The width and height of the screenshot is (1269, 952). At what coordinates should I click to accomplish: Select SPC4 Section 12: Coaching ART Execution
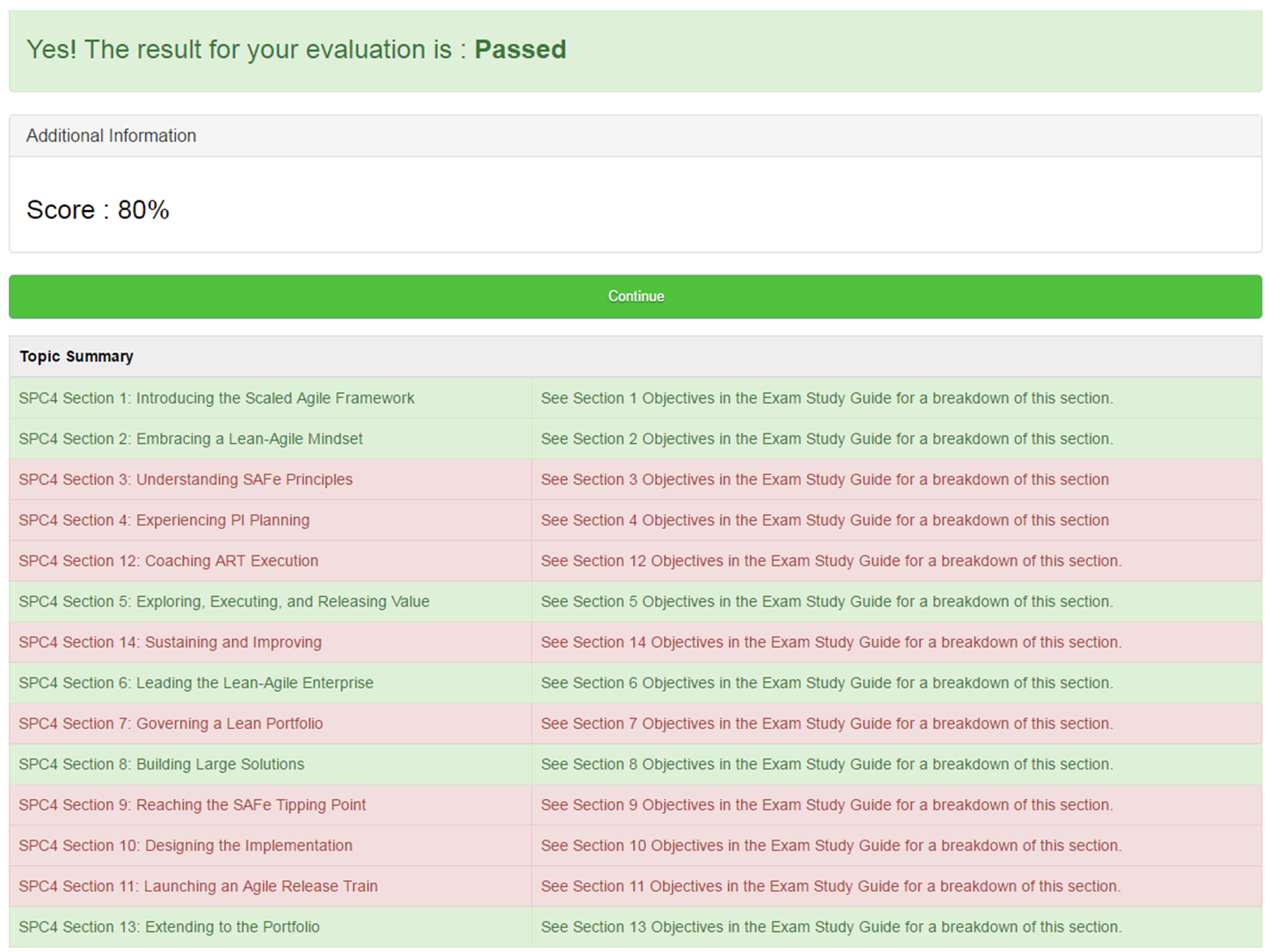point(169,561)
